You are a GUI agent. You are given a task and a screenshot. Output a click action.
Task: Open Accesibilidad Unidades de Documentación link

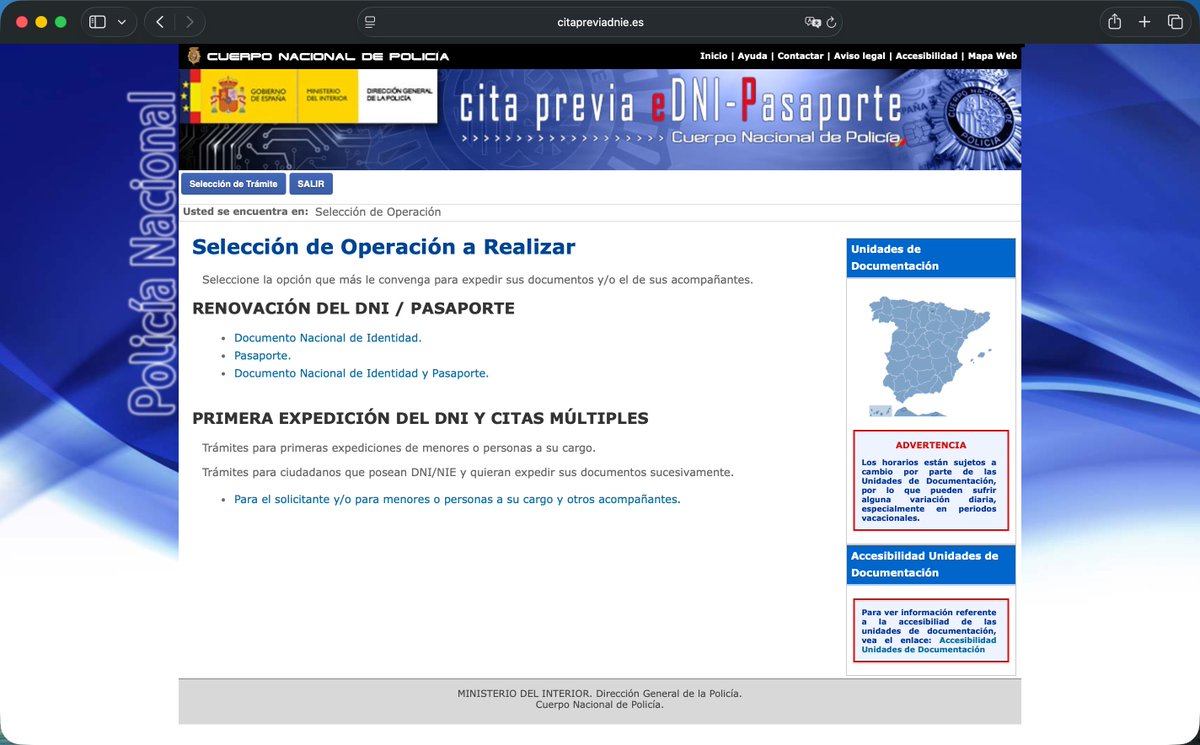click(x=930, y=644)
